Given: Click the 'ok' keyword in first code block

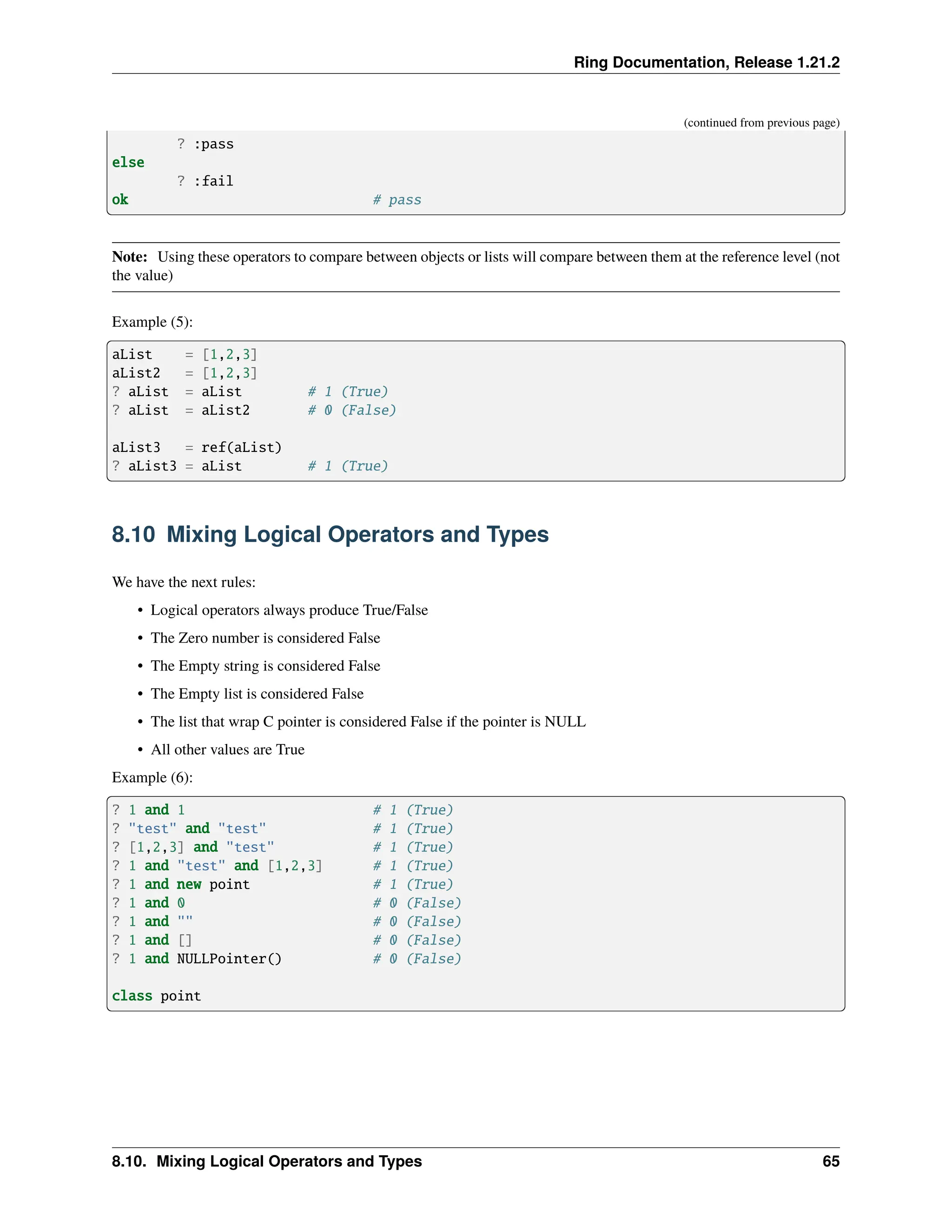Looking at the screenshot, I should pyautogui.click(x=119, y=200).
